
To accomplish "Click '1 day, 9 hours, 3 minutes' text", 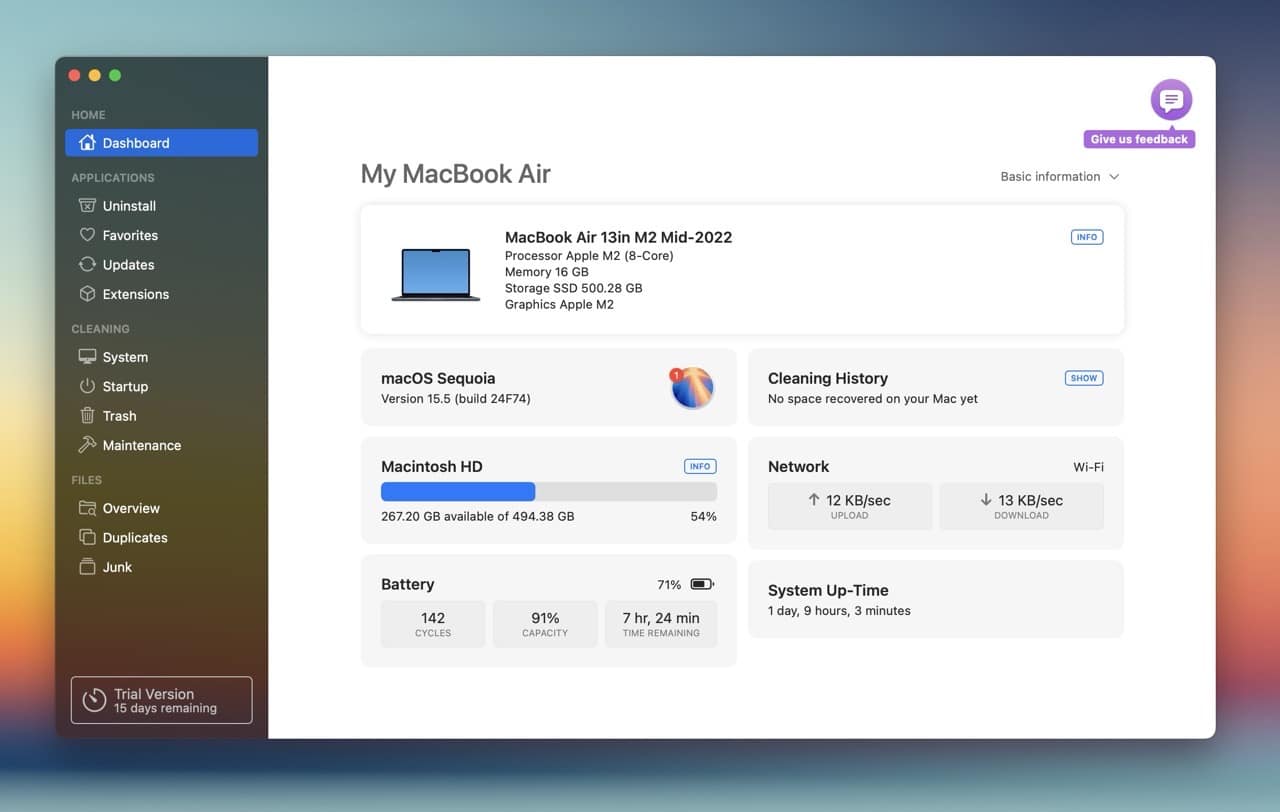I will tap(839, 611).
